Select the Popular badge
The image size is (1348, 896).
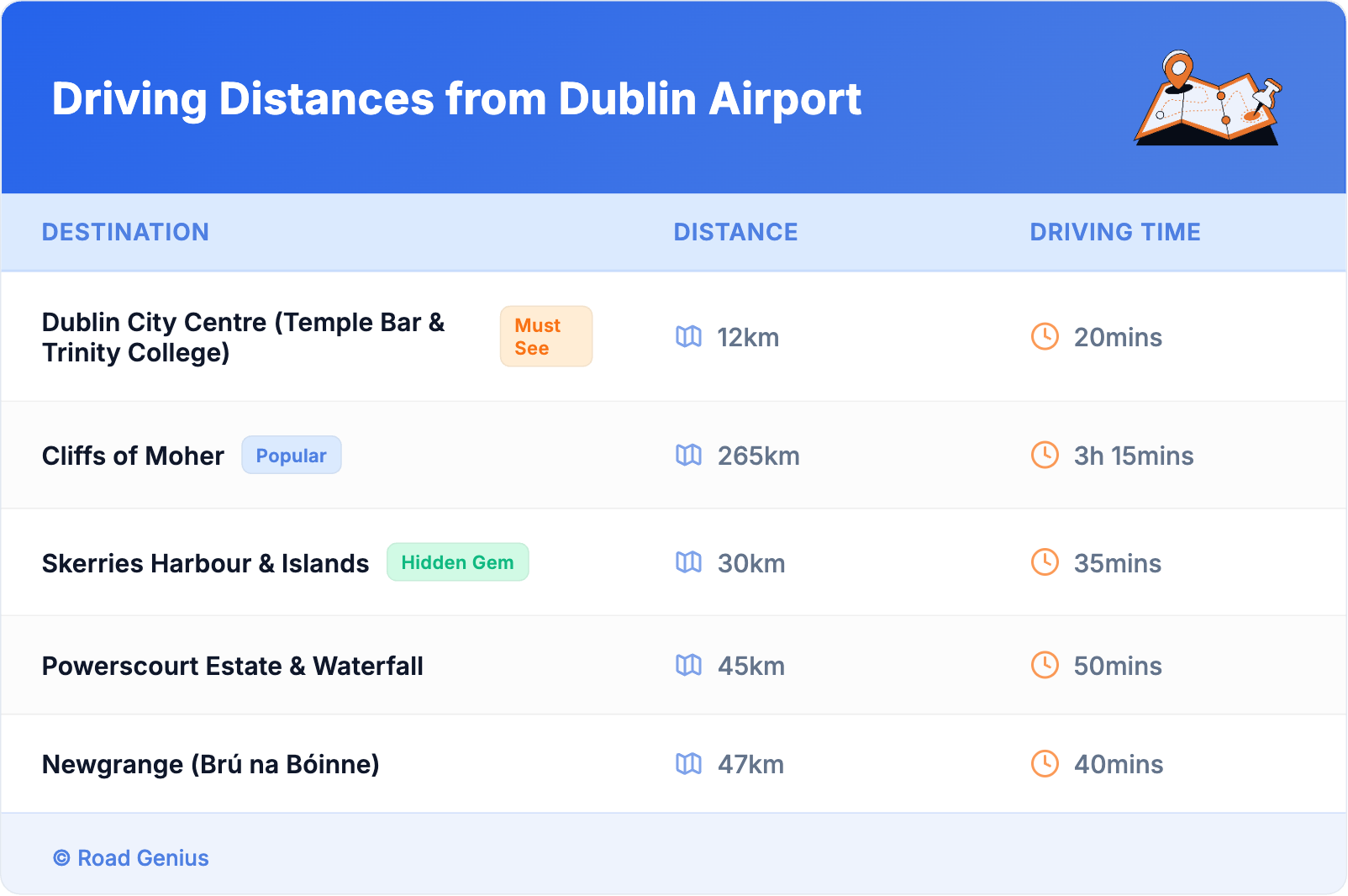291,456
